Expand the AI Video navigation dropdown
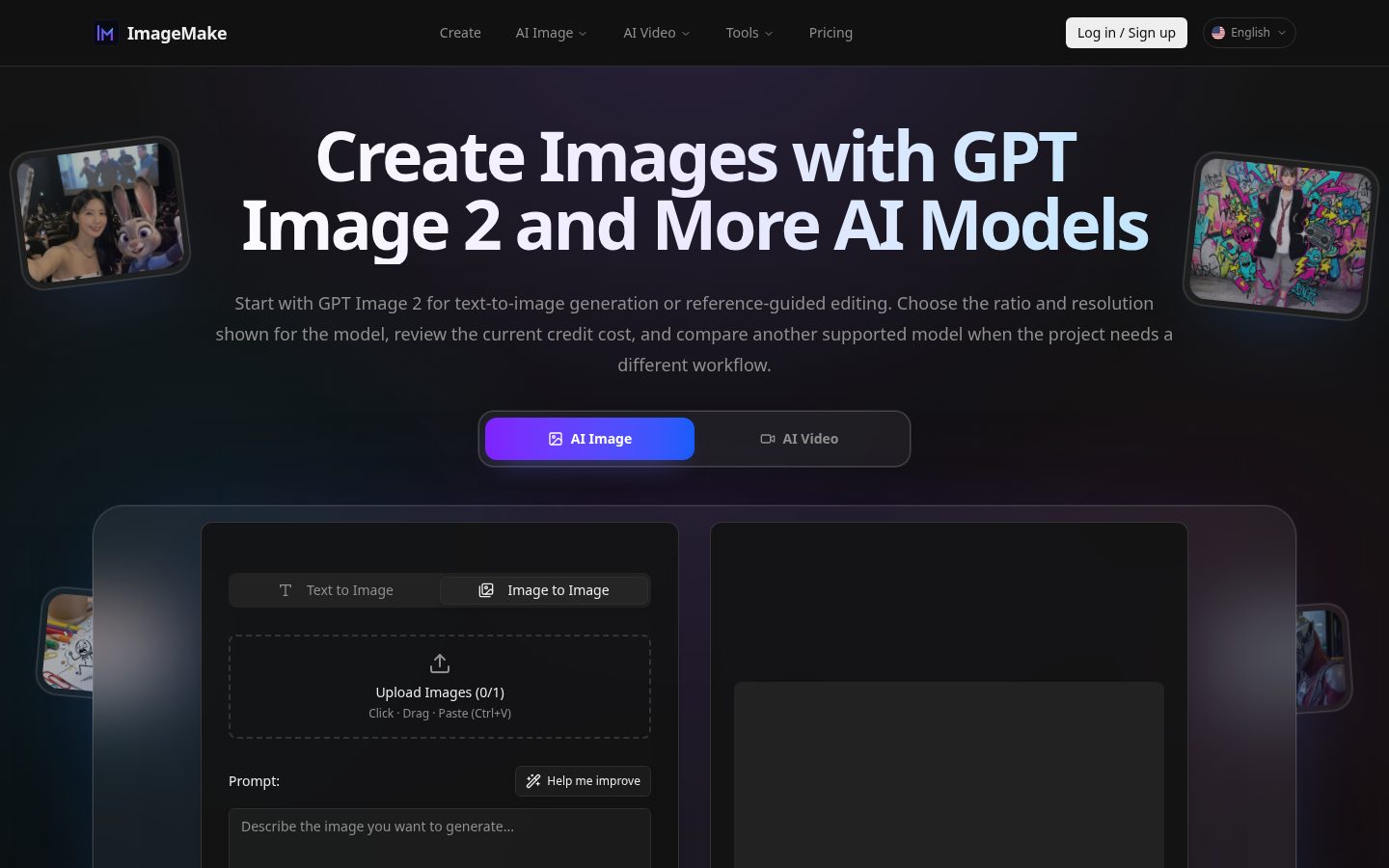 click(x=656, y=33)
